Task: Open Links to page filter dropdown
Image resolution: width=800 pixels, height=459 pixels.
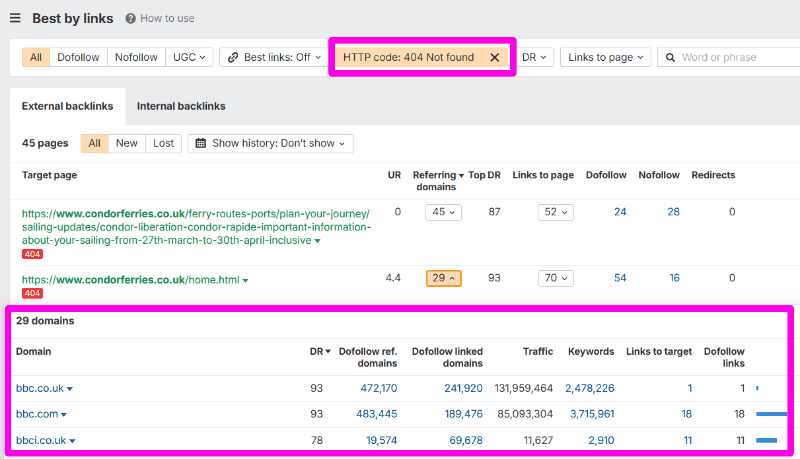Action: 606,57
